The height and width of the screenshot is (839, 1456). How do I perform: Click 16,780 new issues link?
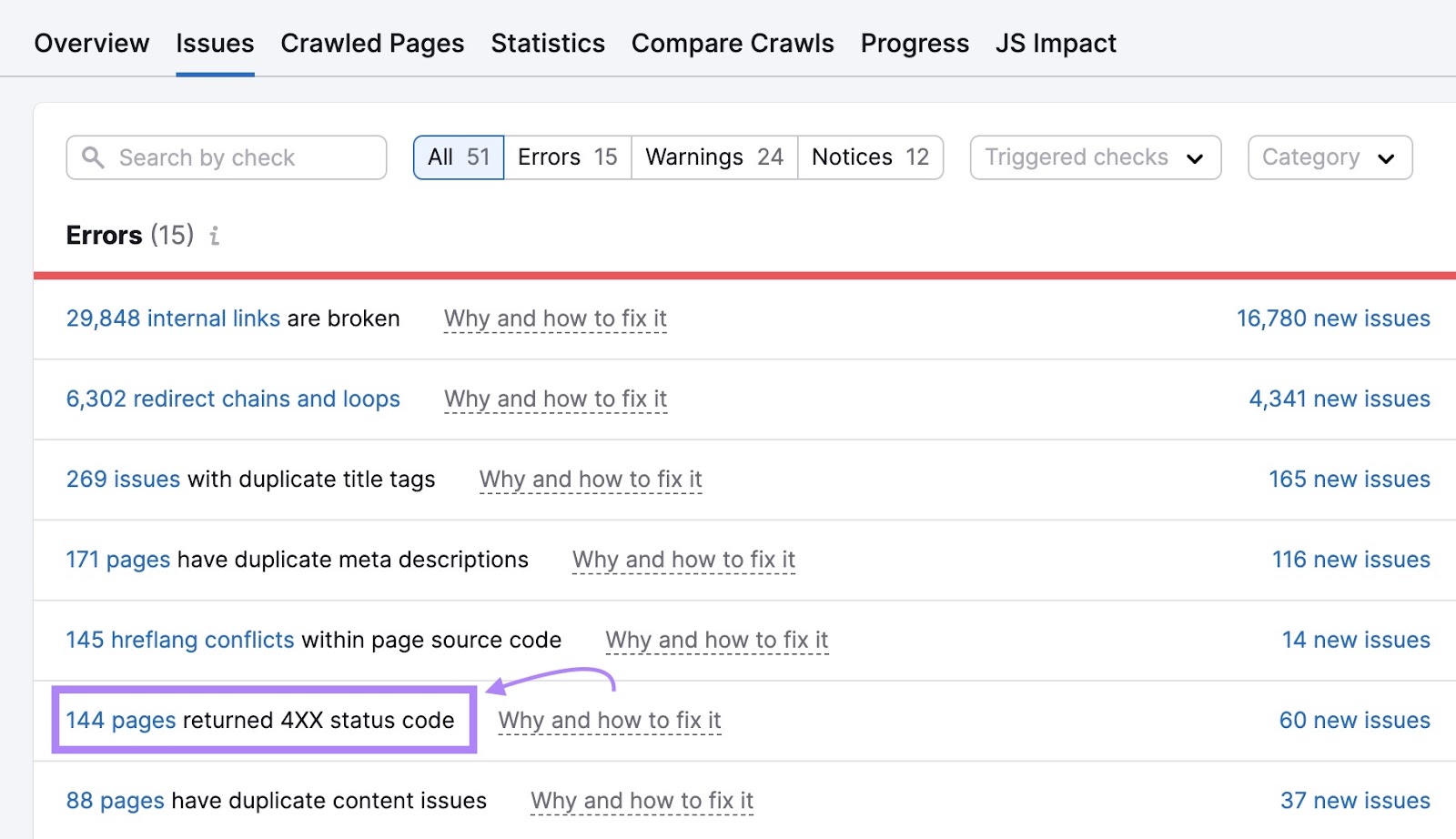coord(1332,318)
